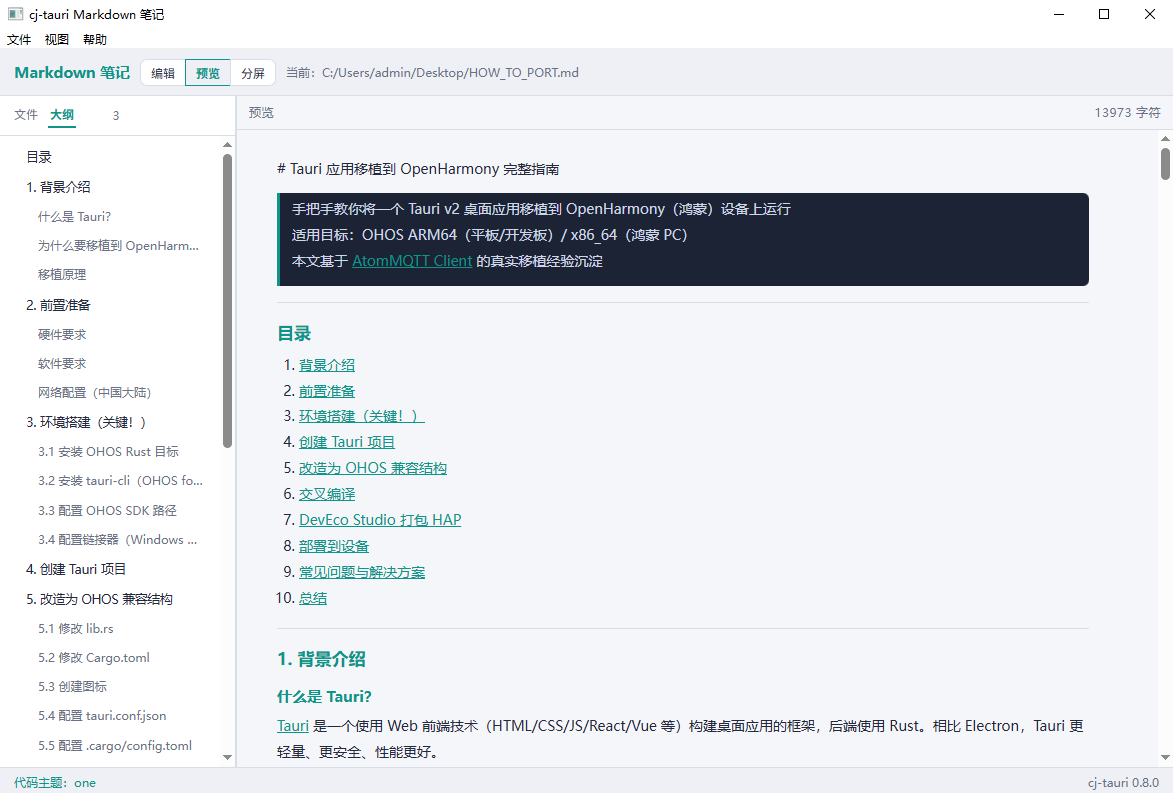Open the 视图 menu
1173x793 pixels.
pyautogui.click(x=57, y=40)
